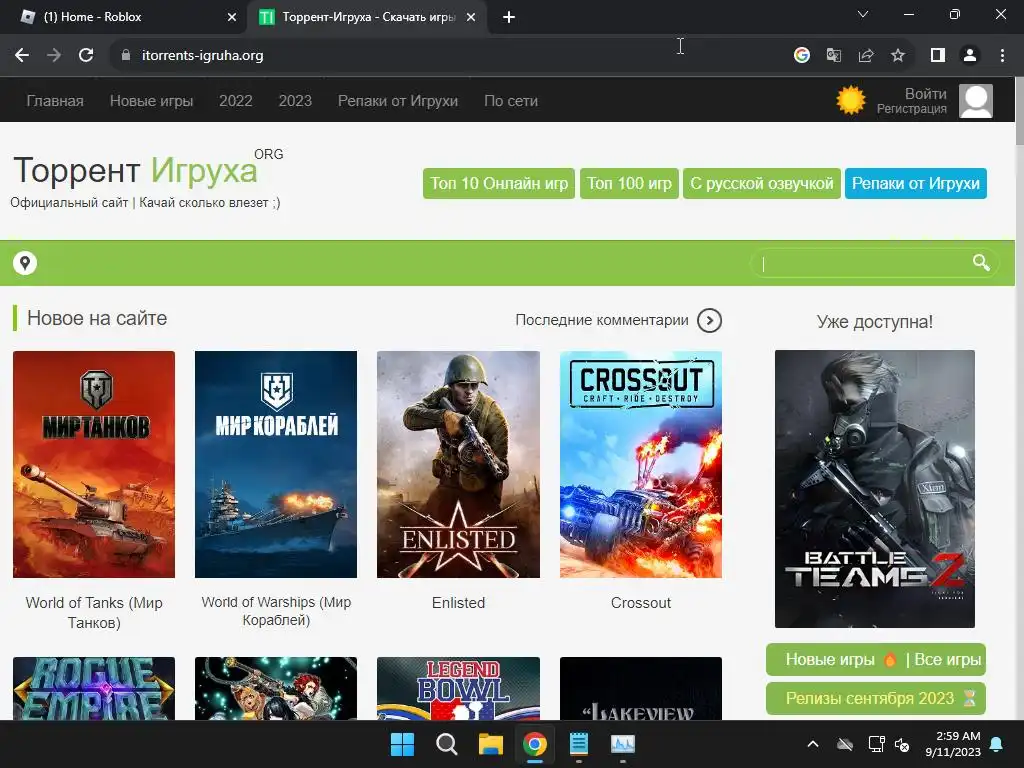The image size is (1024, 768).
Task: Click Новые игры | Все игры button
Action: click(876, 660)
